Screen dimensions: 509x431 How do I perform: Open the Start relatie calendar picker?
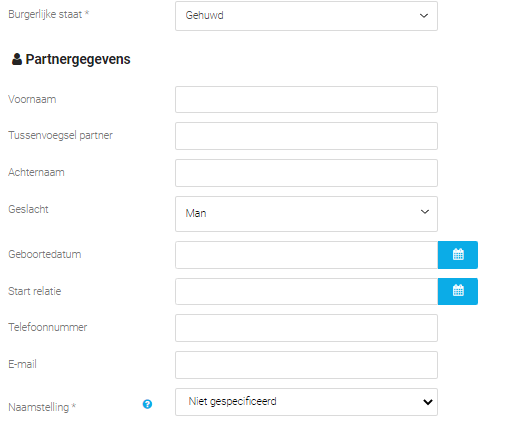coord(458,291)
